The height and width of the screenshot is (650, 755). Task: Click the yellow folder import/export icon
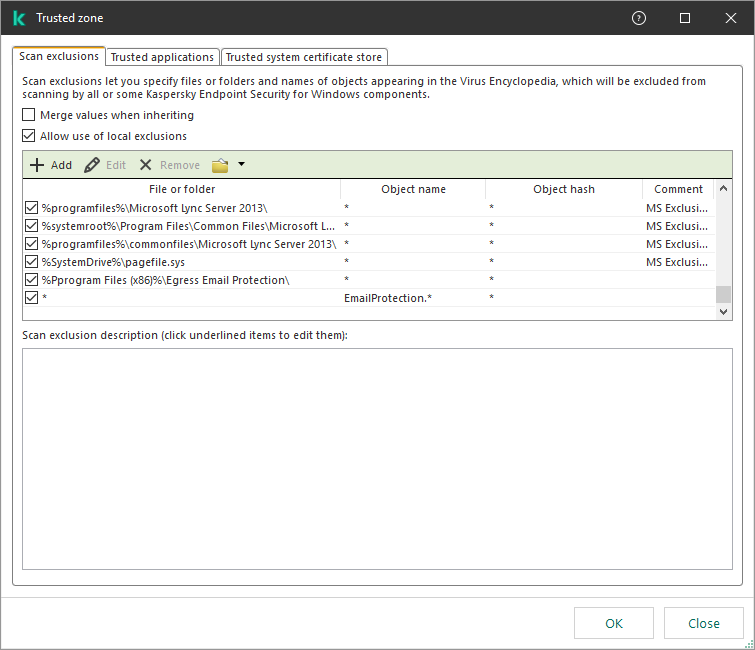[220, 165]
